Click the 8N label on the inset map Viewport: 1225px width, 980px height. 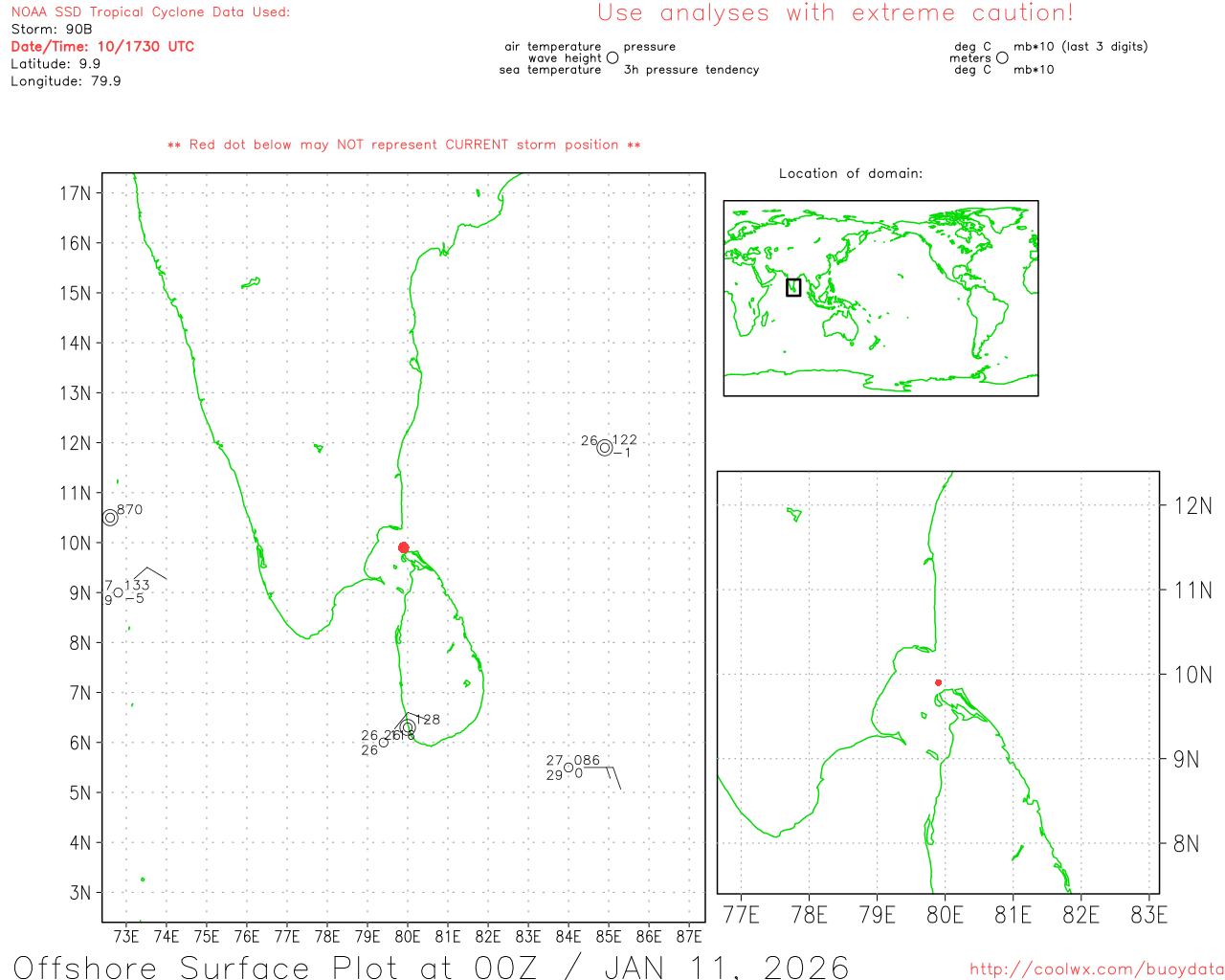pos(1186,843)
